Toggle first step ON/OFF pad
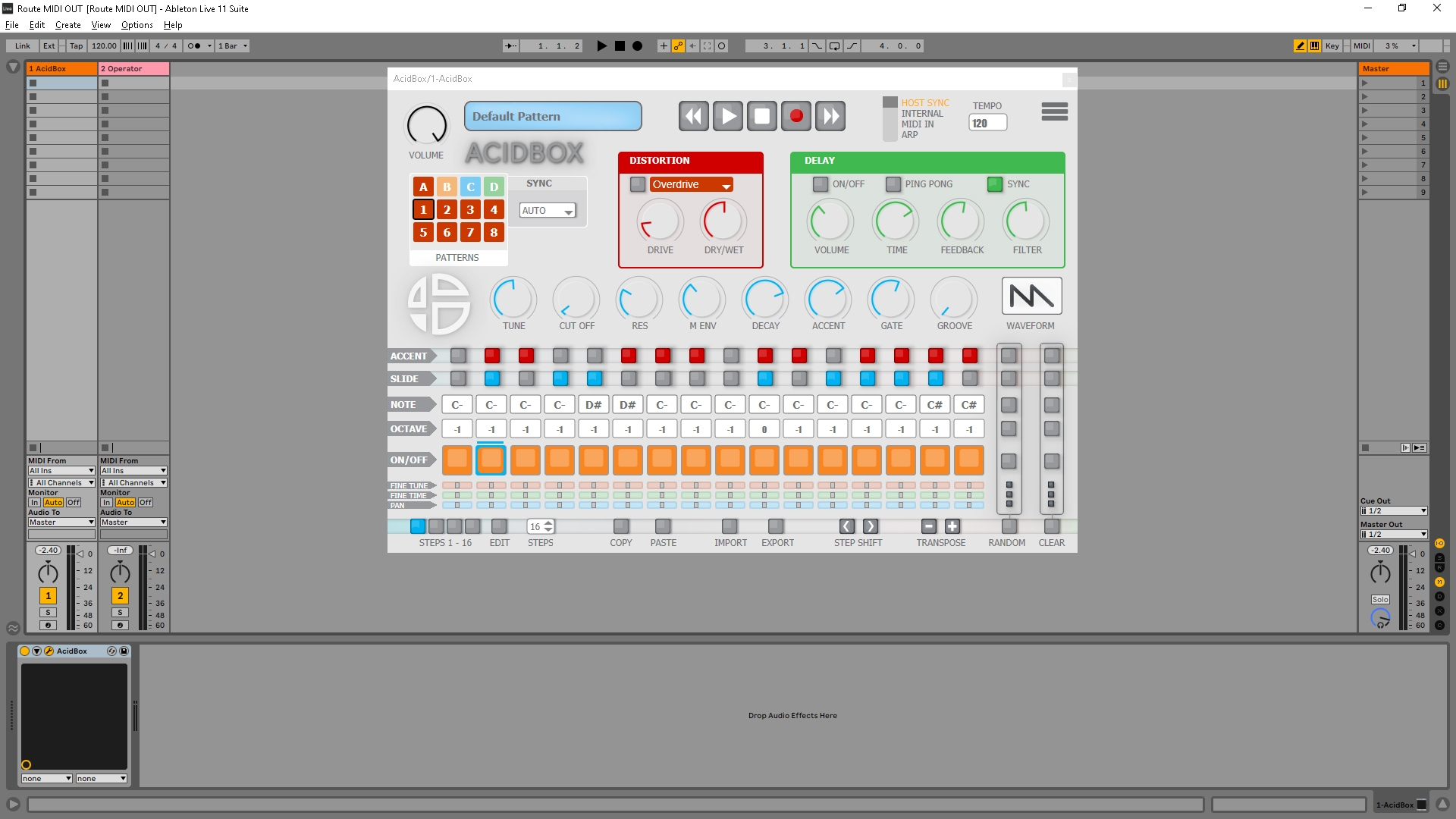Image resolution: width=1456 pixels, height=819 pixels. [x=457, y=460]
